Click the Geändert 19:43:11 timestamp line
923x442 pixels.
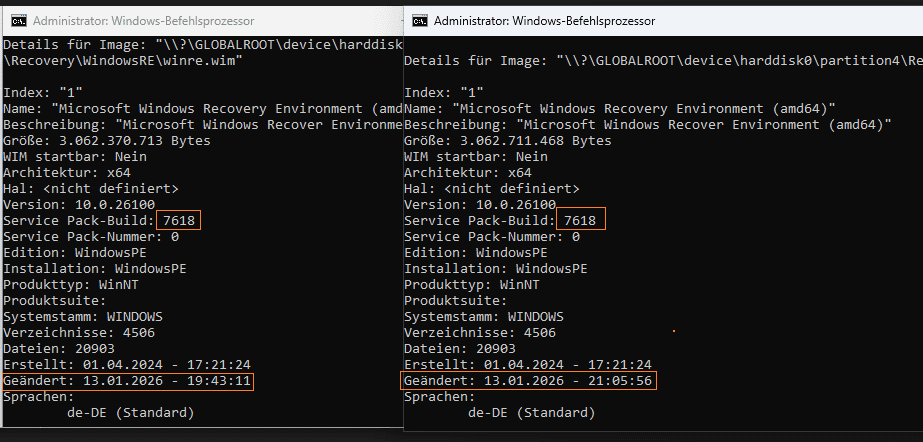128,380
